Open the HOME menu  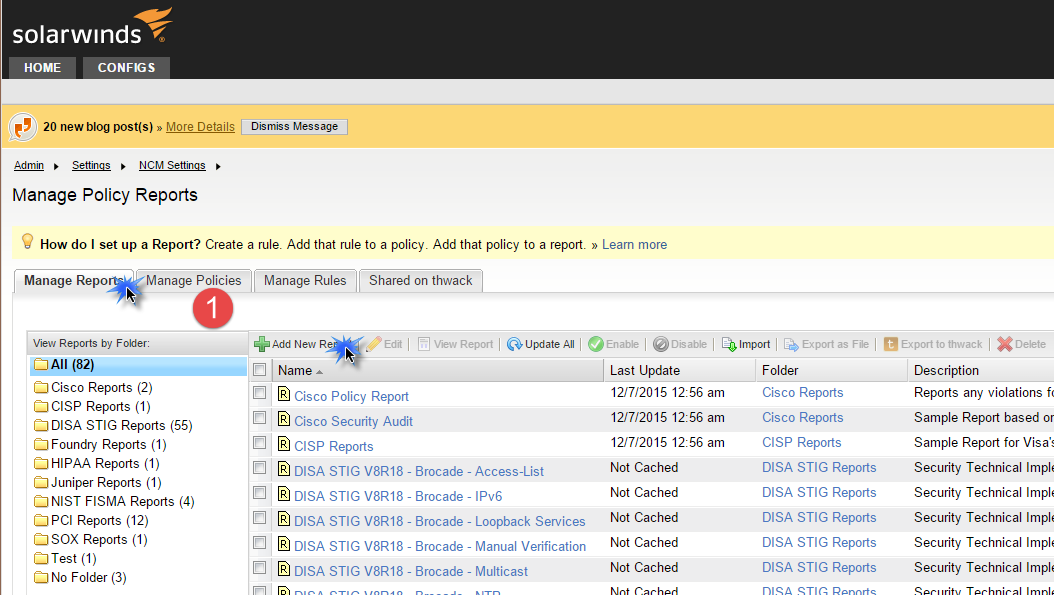(42, 68)
